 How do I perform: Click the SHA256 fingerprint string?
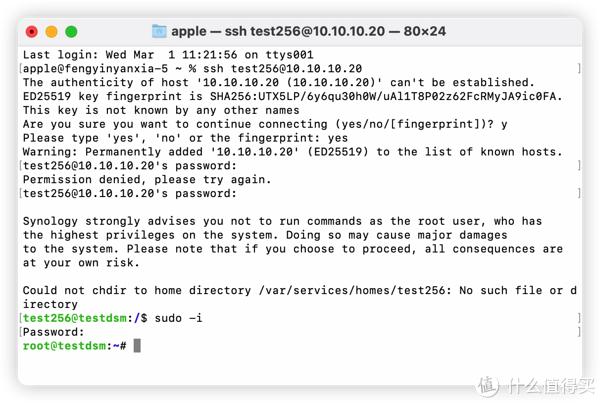click(386, 96)
